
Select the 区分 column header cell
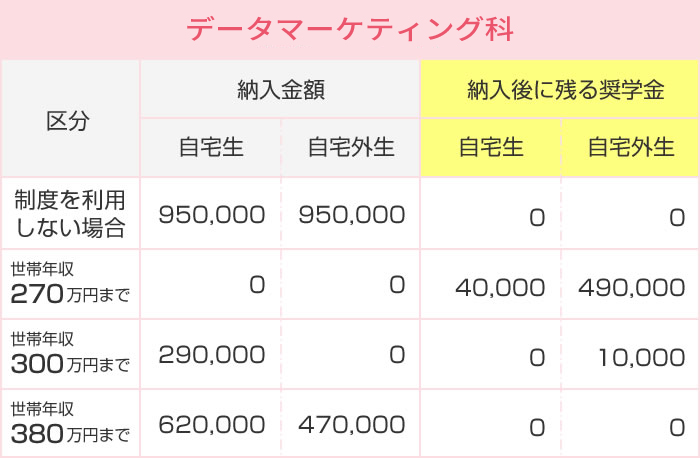click(x=71, y=119)
